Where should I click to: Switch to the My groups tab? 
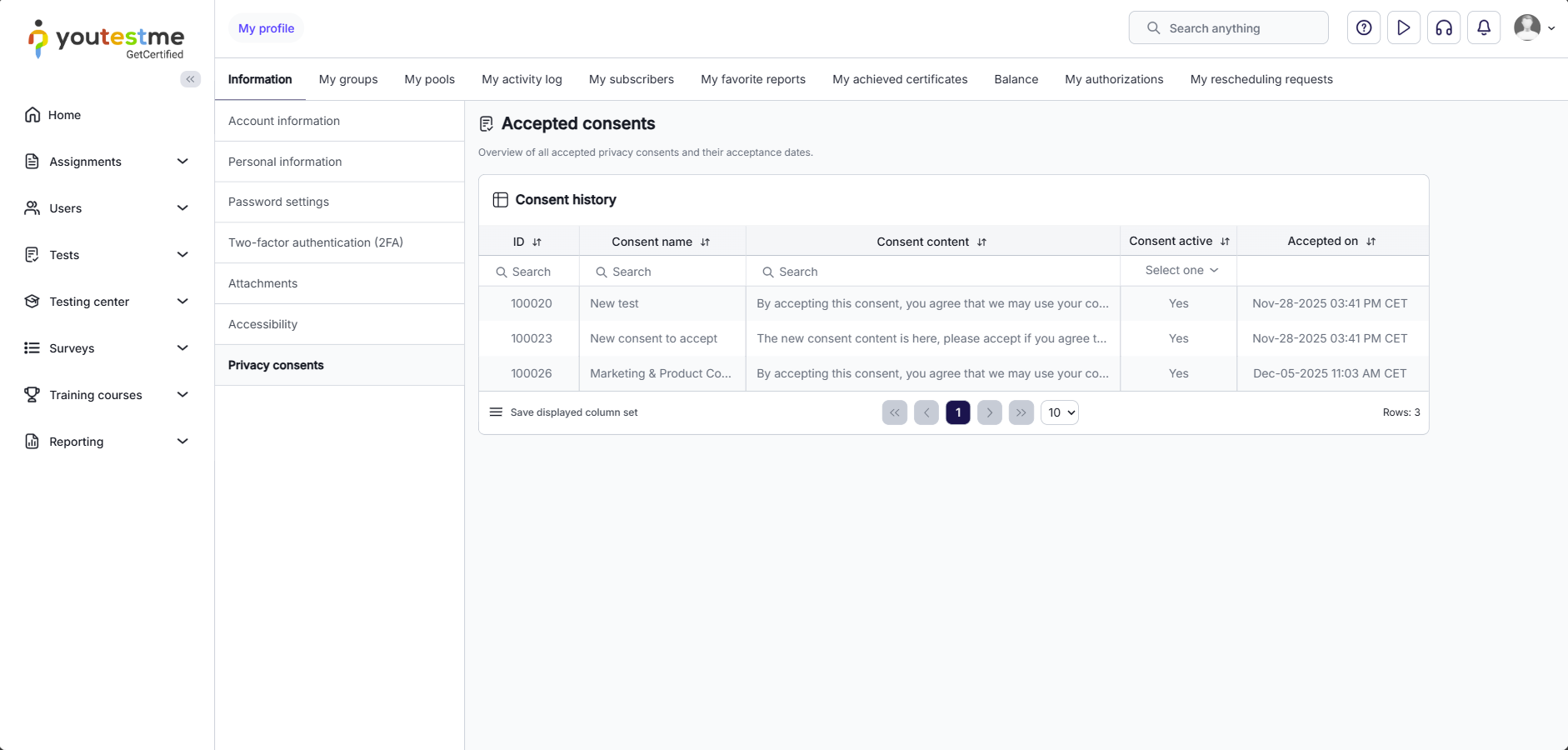(348, 79)
